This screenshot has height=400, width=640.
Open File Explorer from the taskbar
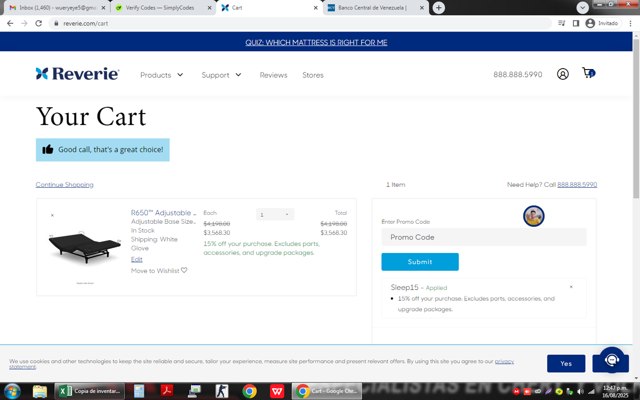40,391
